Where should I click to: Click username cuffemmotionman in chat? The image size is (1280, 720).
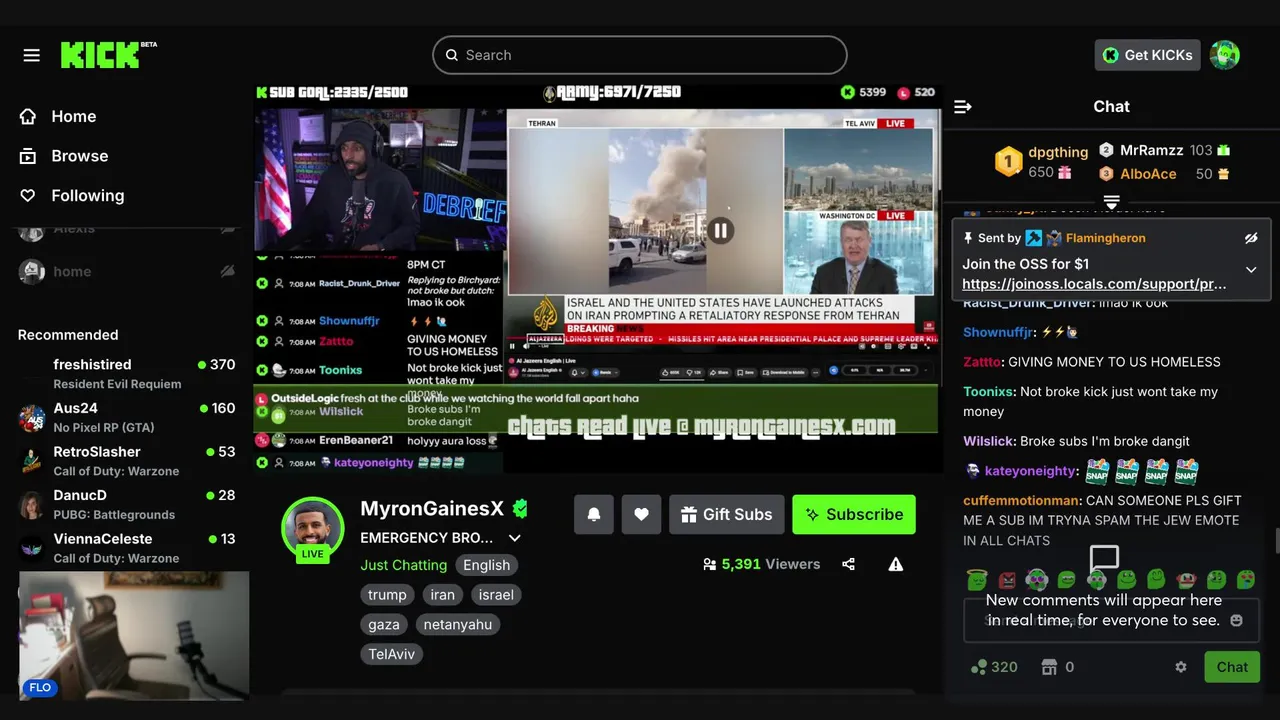(1022, 500)
